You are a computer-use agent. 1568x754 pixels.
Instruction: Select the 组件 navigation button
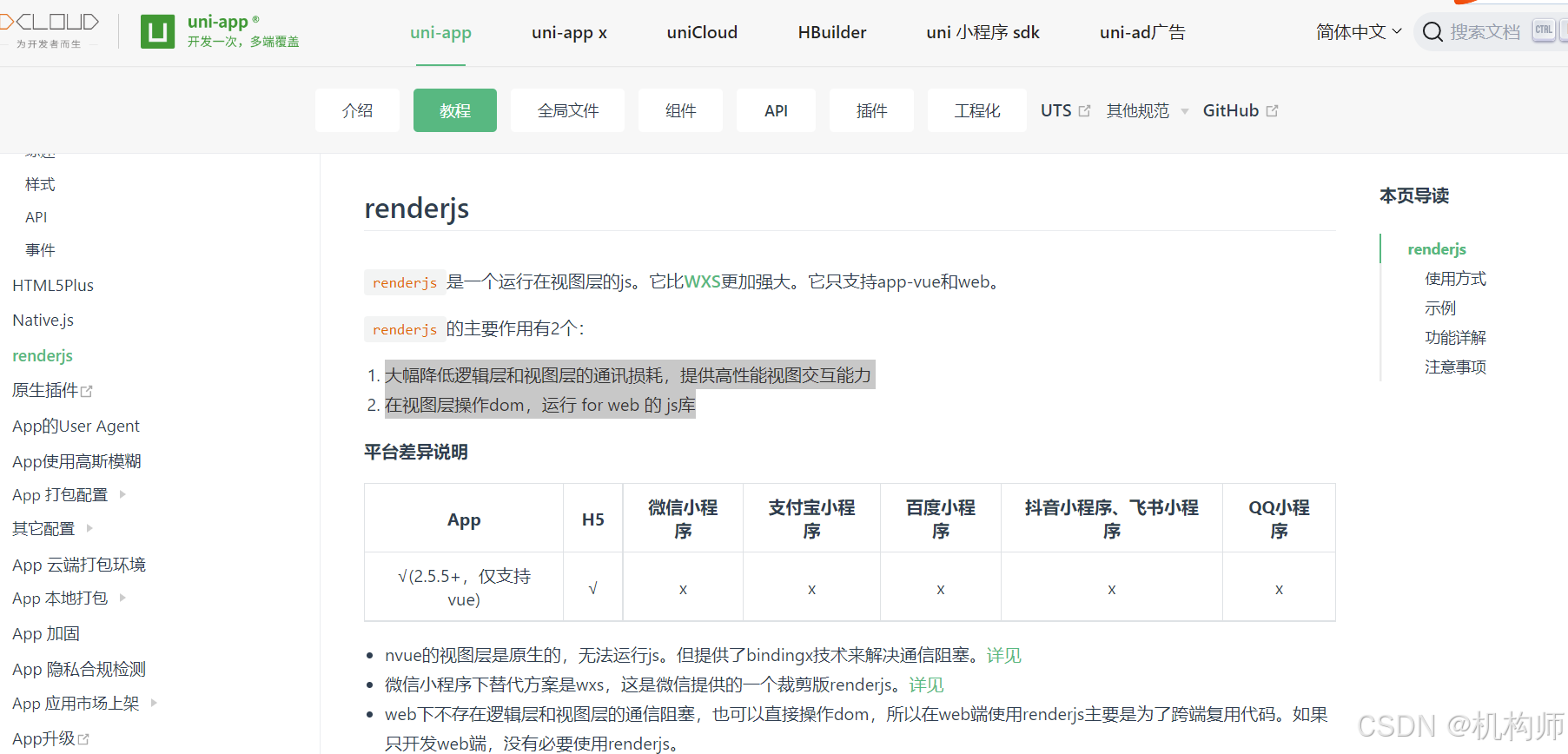click(x=680, y=110)
